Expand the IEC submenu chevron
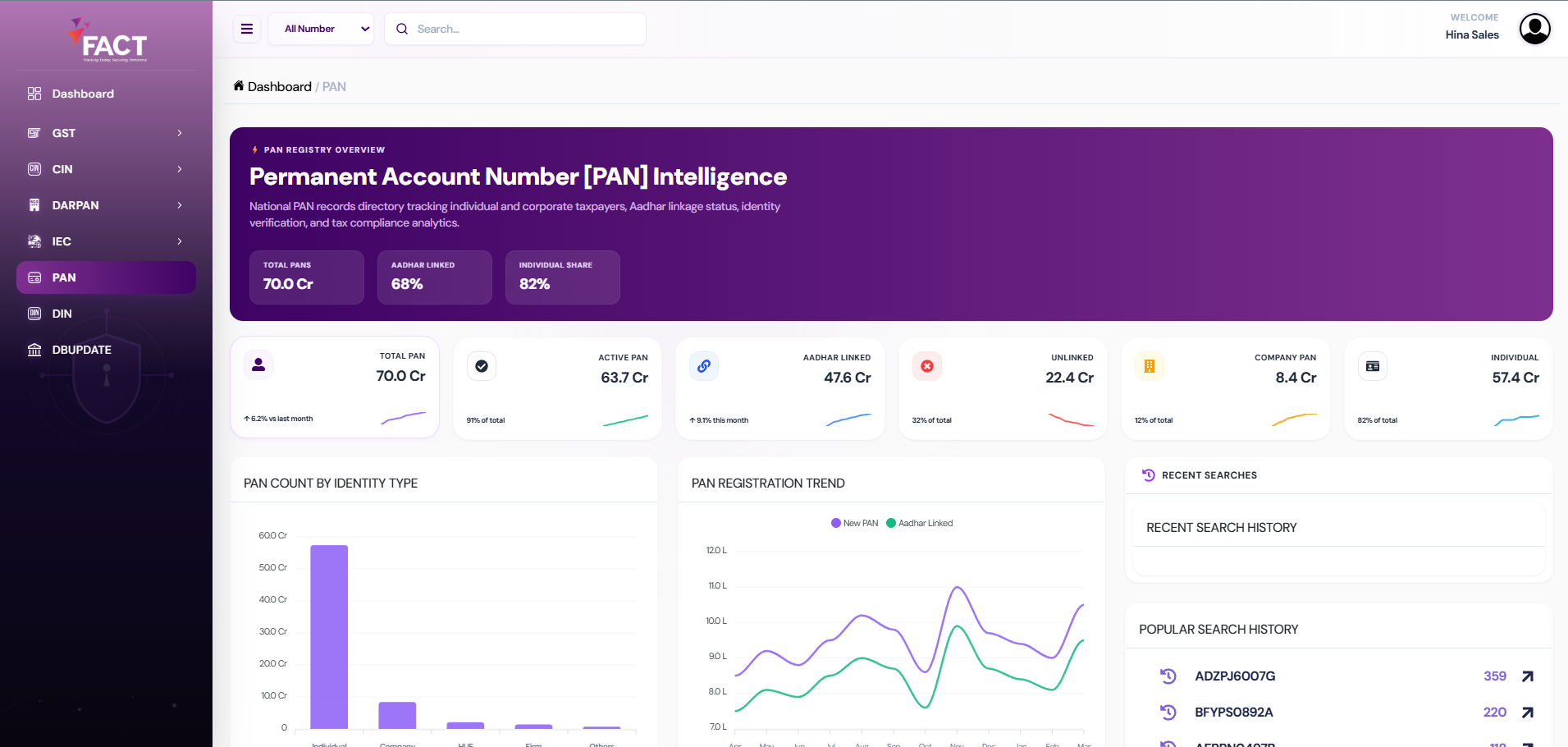 (x=180, y=241)
